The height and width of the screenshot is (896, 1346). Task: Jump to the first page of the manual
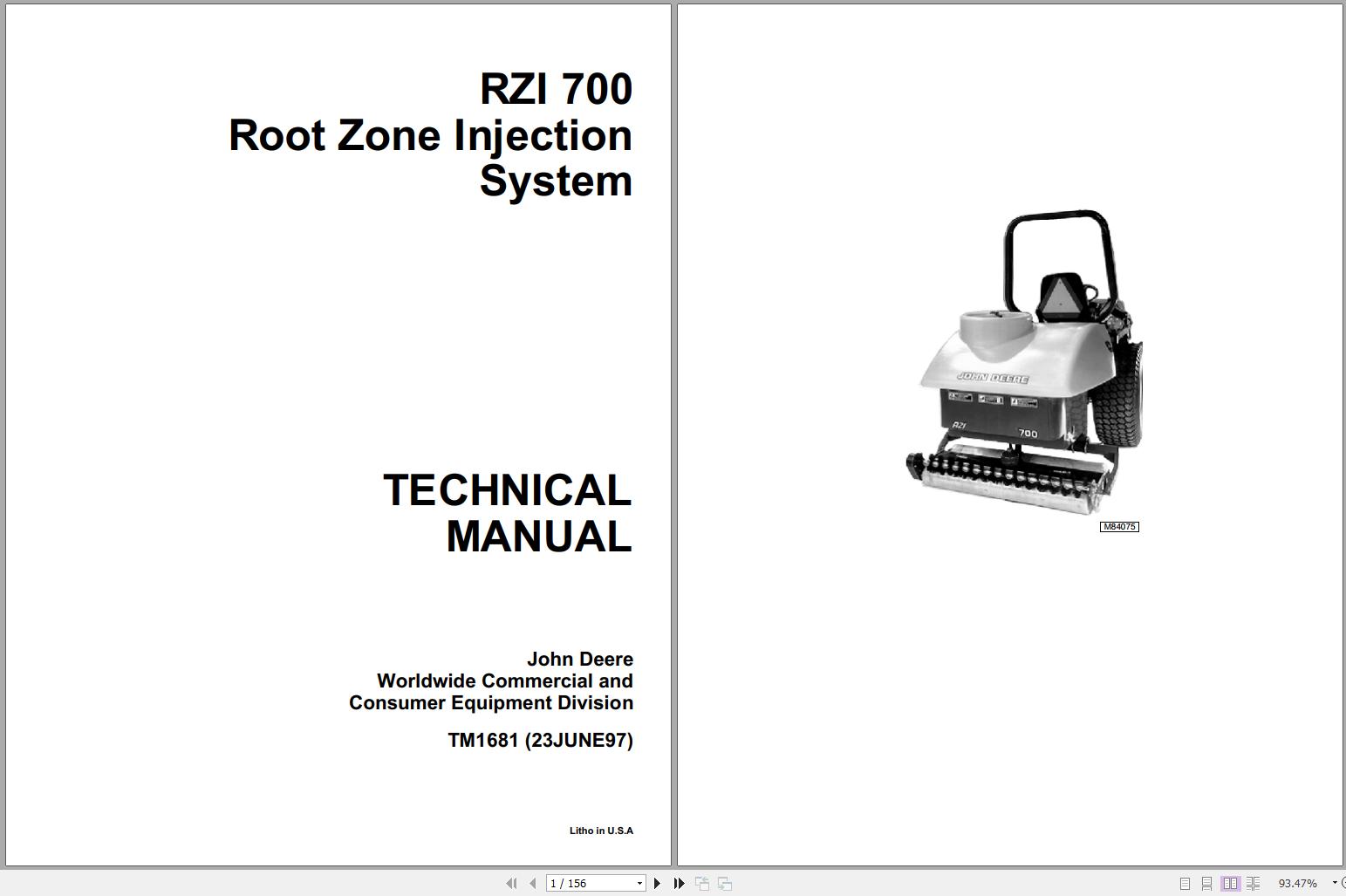tap(512, 883)
